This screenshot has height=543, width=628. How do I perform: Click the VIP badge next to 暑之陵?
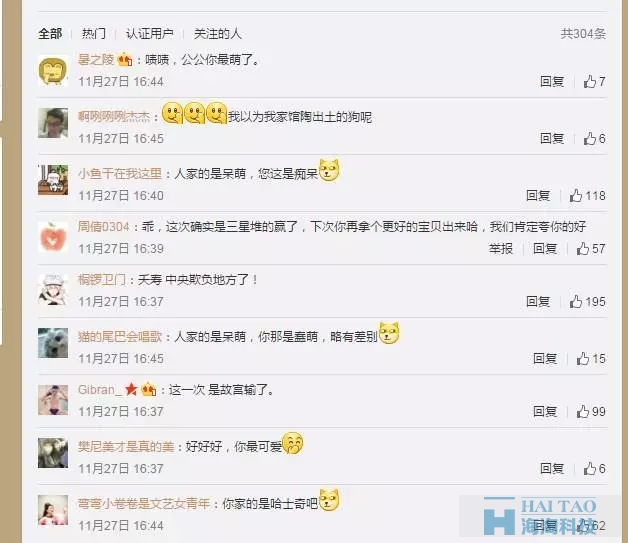[x=125, y=60]
